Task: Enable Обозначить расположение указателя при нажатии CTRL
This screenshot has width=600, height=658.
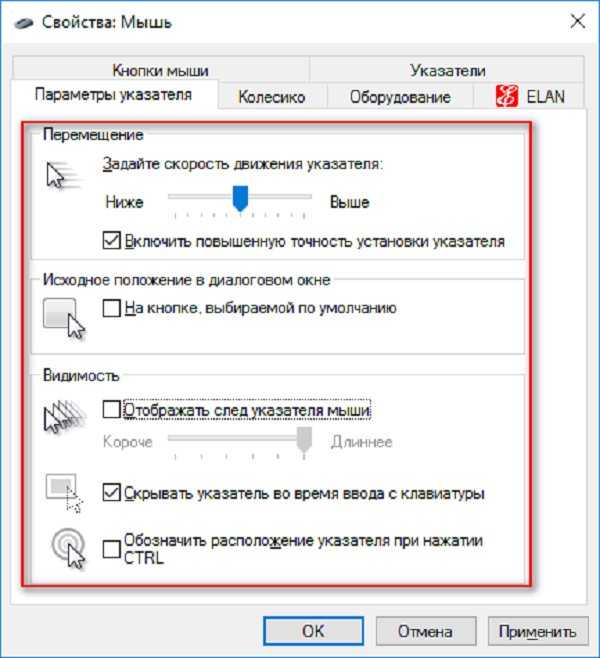Action: coord(112,549)
